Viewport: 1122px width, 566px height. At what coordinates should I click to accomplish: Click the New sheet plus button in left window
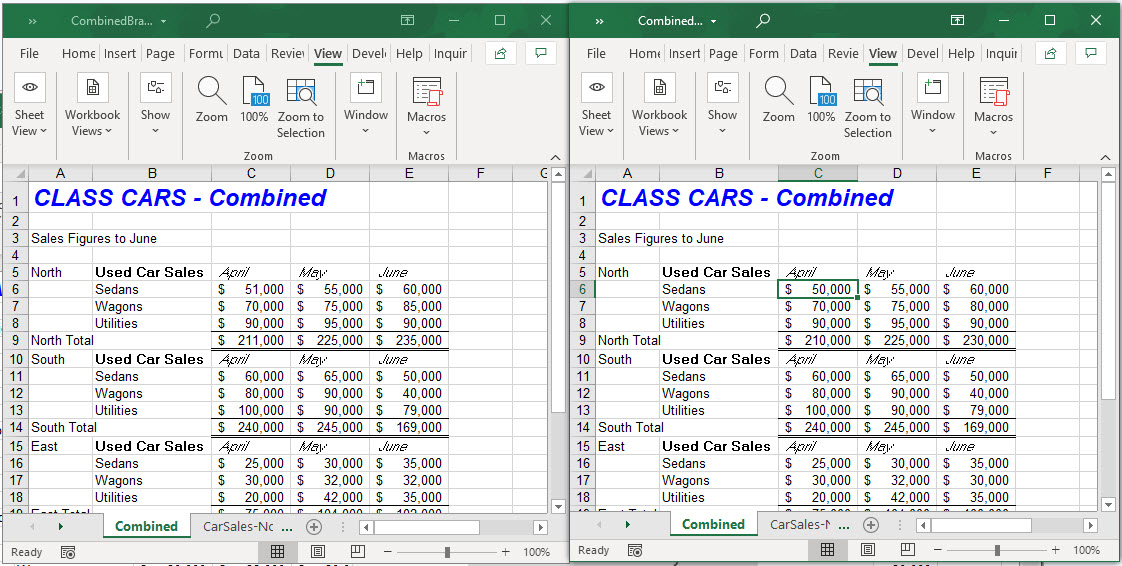click(314, 526)
